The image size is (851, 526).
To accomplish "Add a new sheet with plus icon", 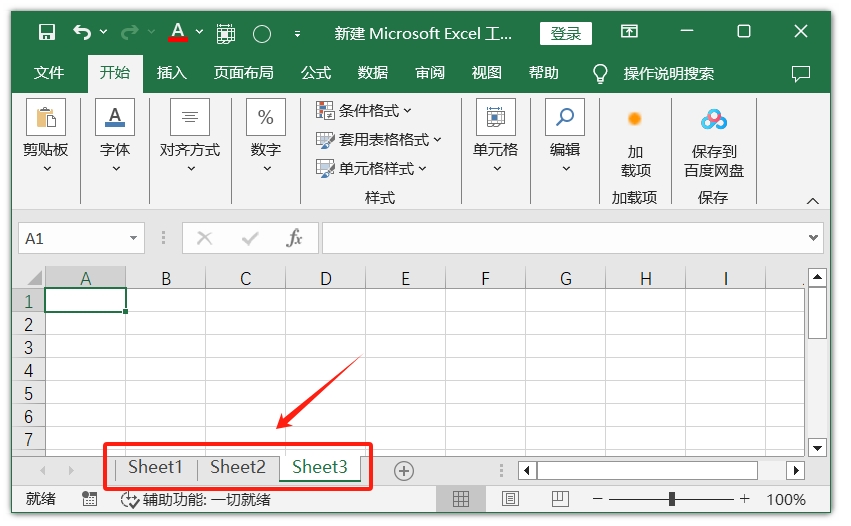I will pos(404,471).
